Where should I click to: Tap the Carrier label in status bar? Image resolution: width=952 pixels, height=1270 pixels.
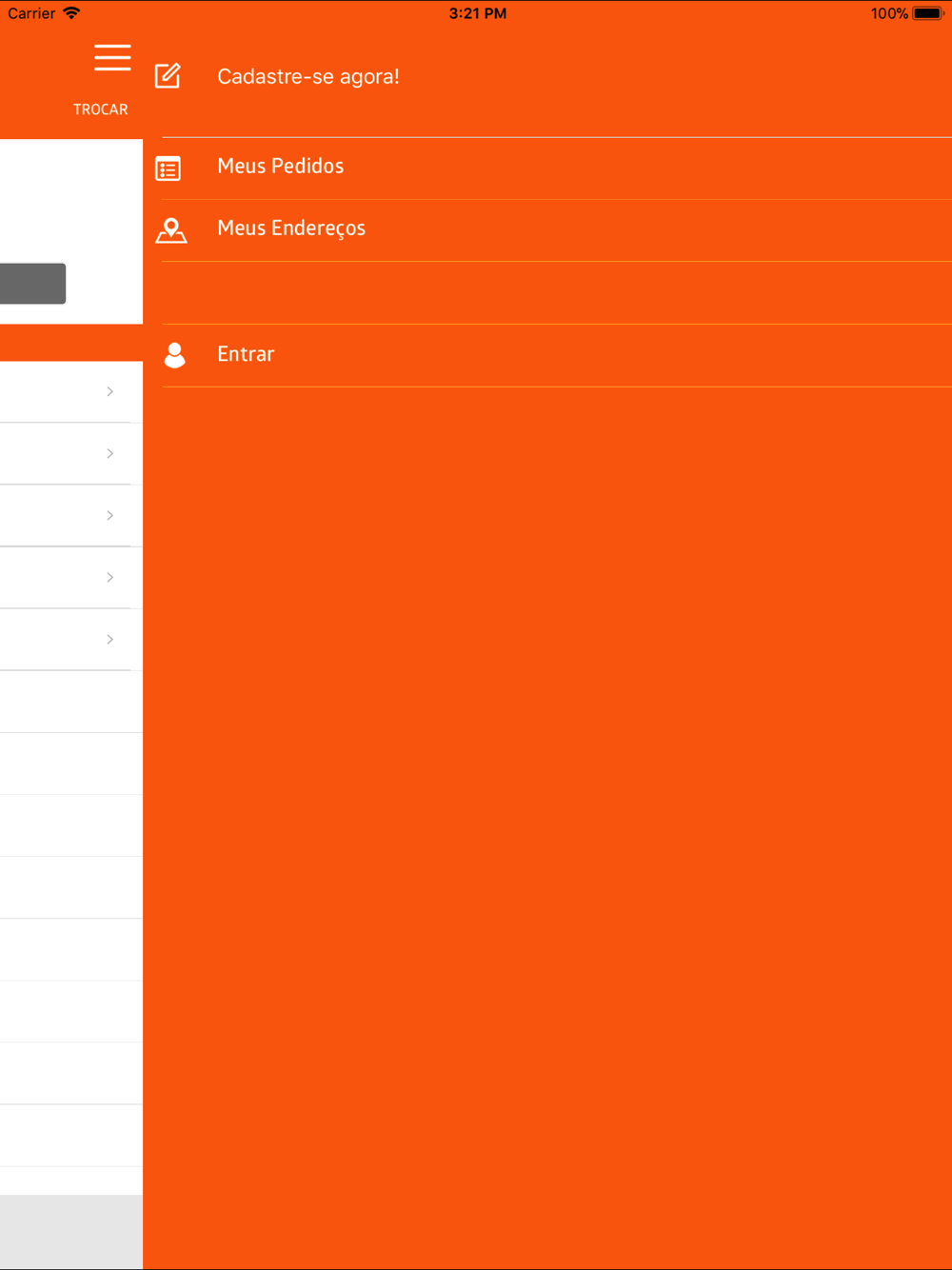(31, 13)
